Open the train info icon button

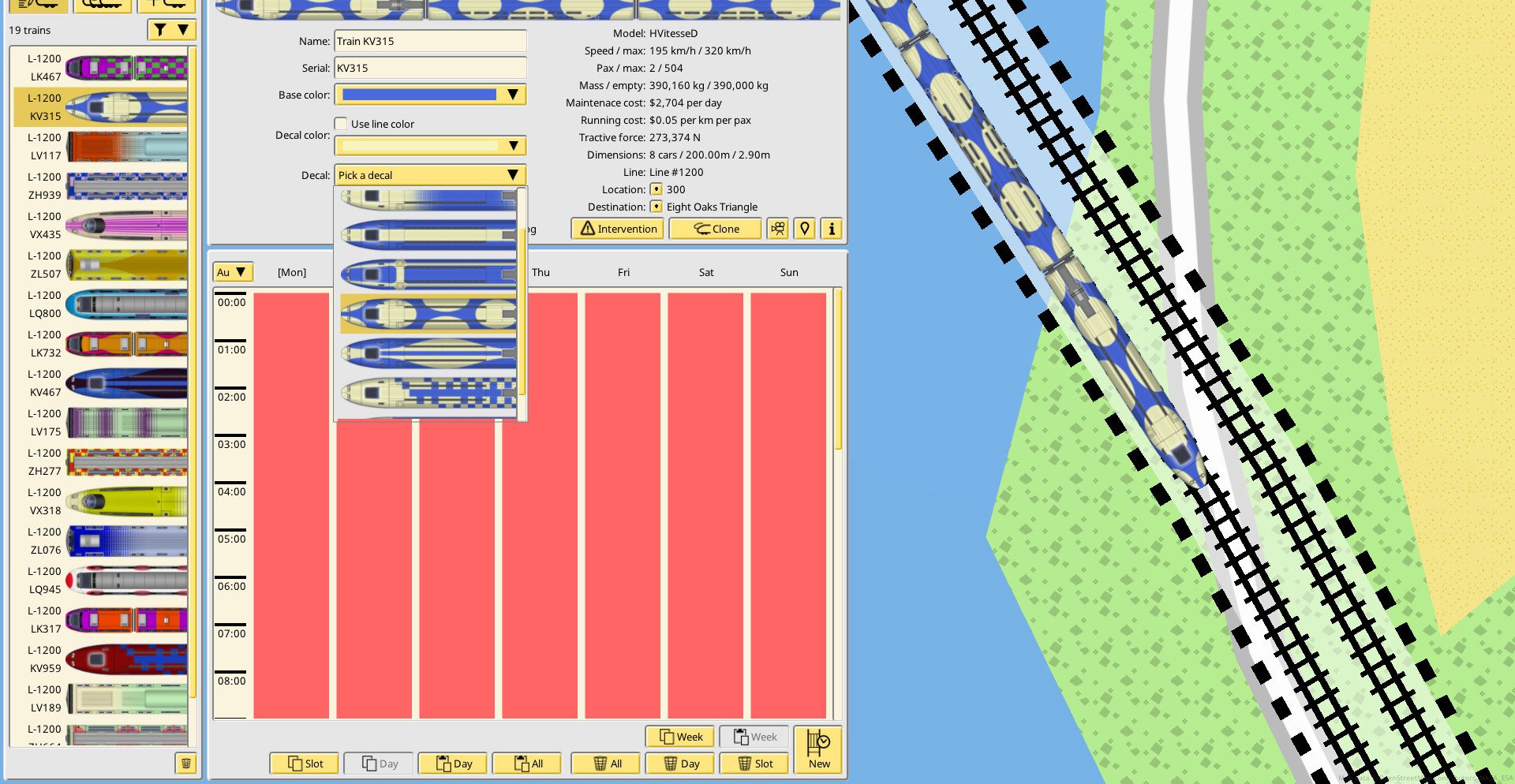[832, 229]
